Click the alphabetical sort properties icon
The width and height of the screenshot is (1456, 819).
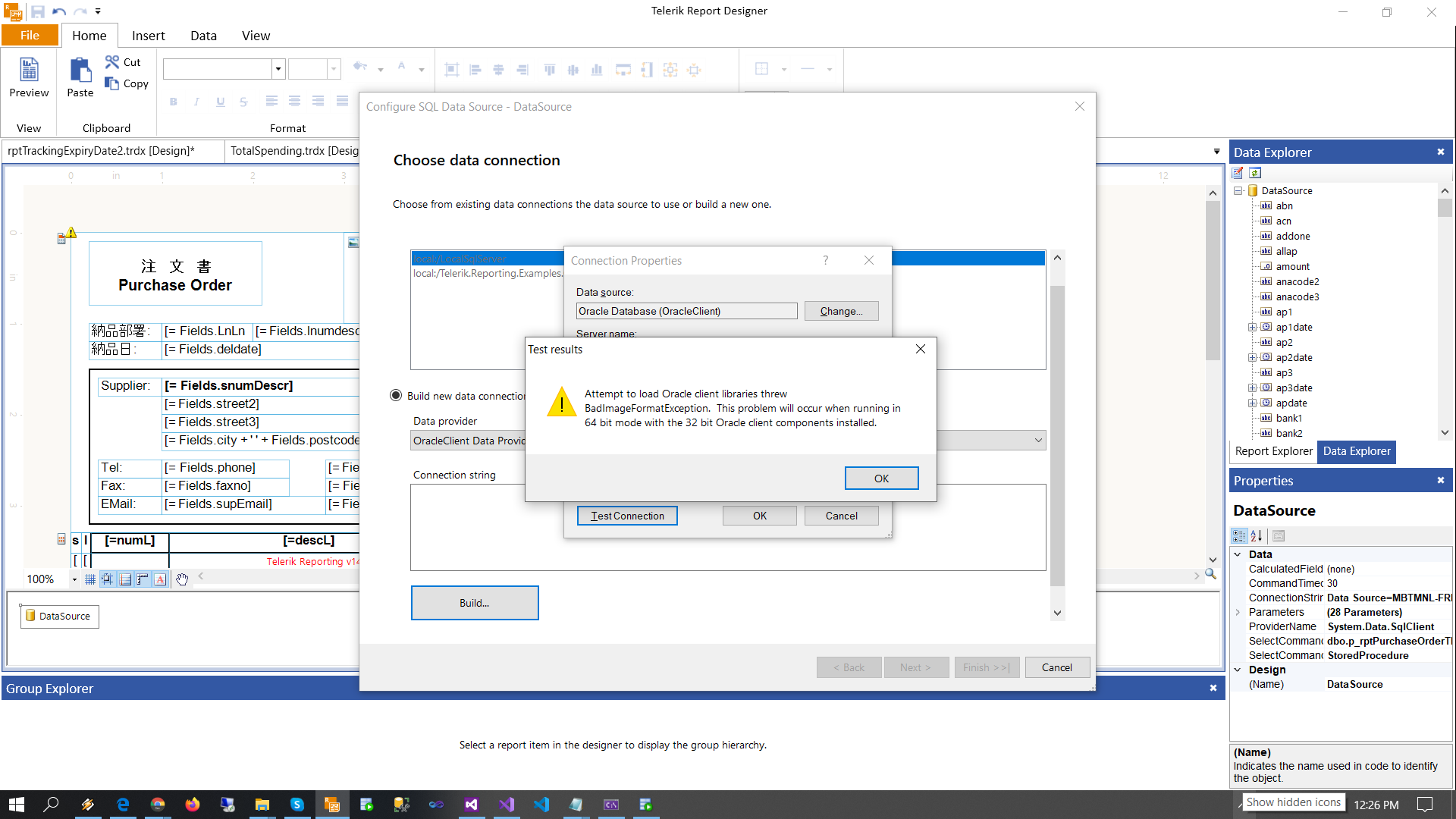point(1257,536)
